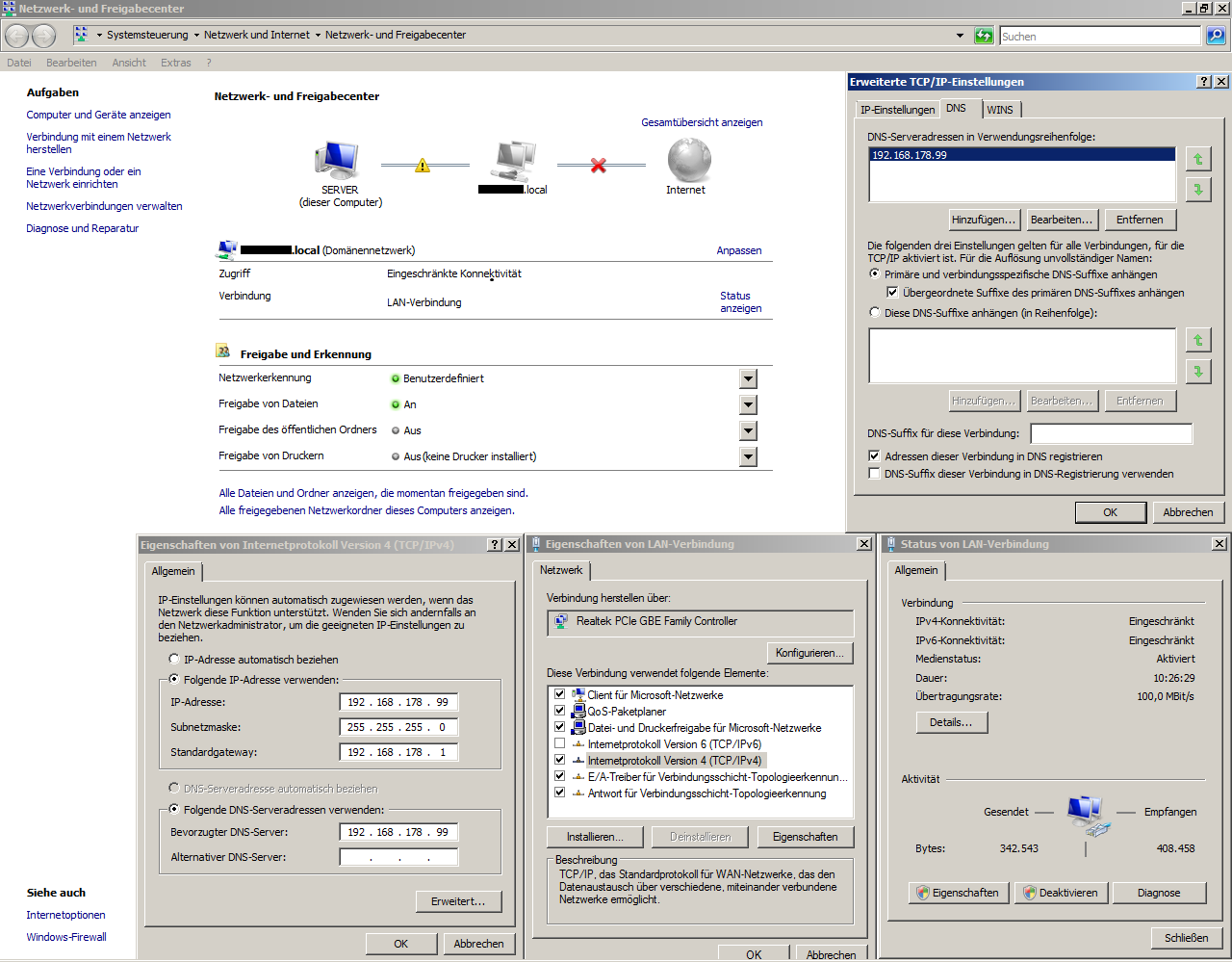Toggle the QoS-Paketplaner checkbox
The height and width of the screenshot is (962, 1232).
coord(559,711)
